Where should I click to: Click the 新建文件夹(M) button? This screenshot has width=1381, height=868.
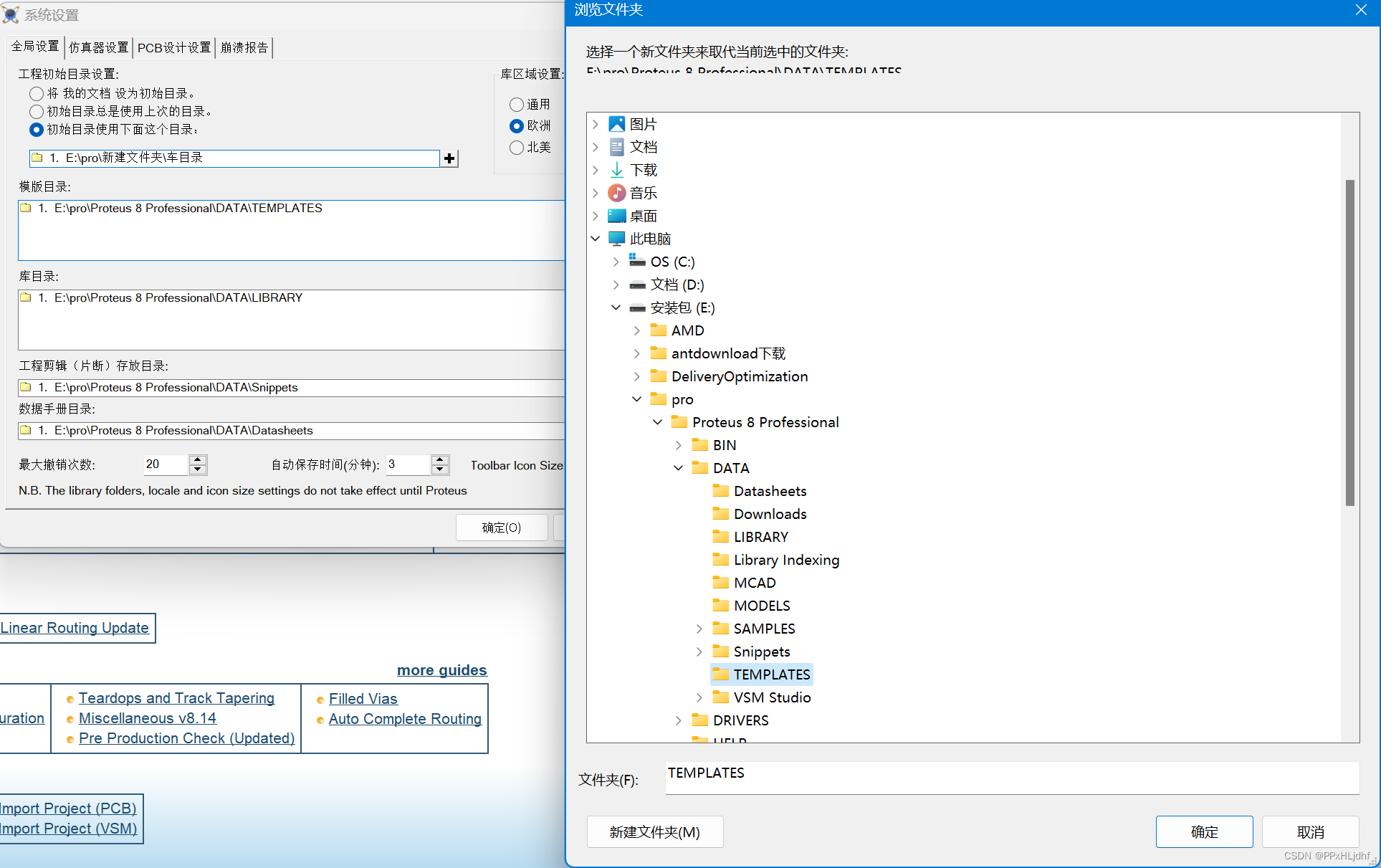pyautogui.click(x=654, y=831)
